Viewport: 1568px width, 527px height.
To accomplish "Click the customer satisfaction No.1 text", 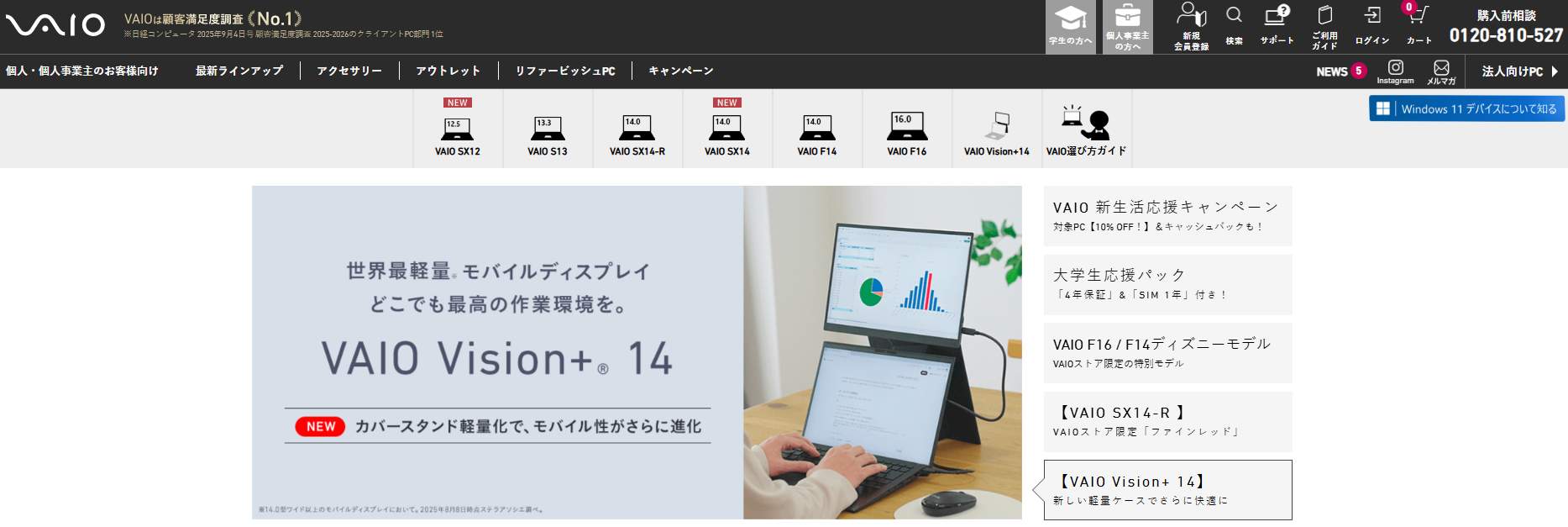I will (x=213, y=18).
